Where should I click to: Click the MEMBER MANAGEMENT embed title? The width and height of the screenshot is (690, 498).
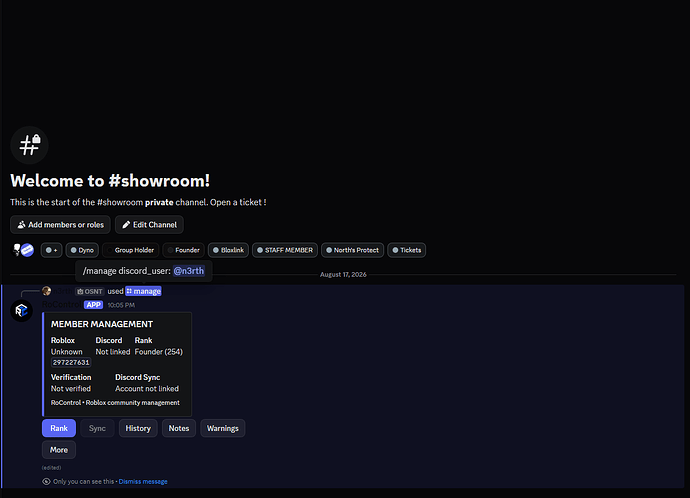point(102,324)
